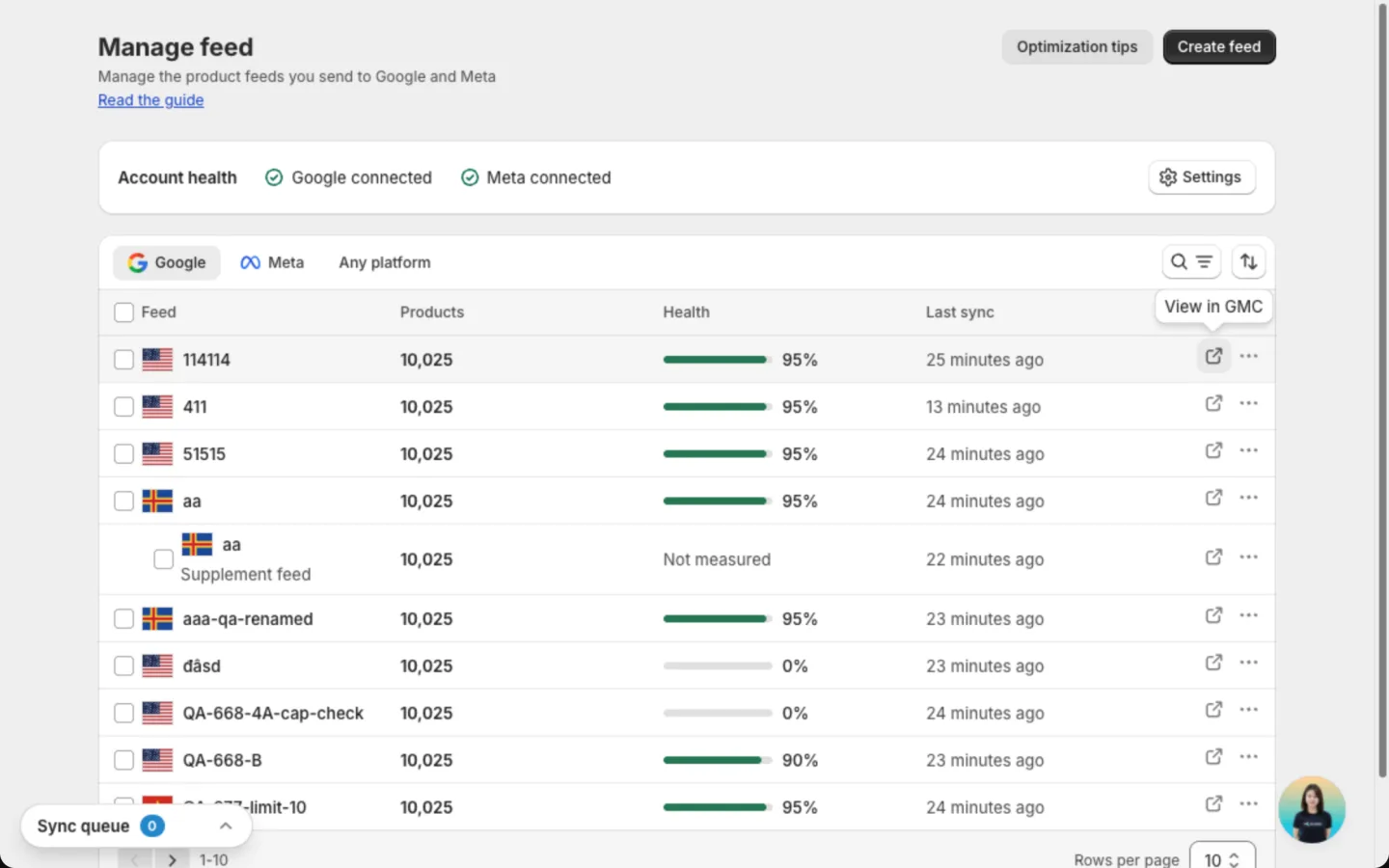Click the Last sync column header
Image resolution: width=1389 pixels, height=868 pixels.
click(960, 312)
